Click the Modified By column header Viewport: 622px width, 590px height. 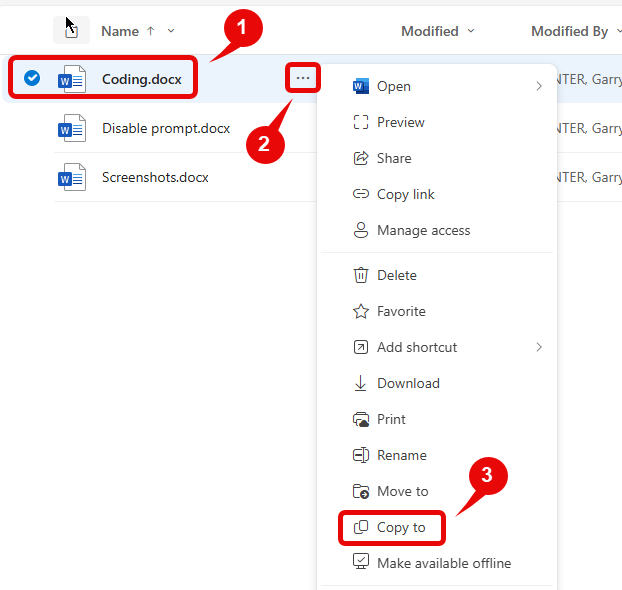(569, 31)
